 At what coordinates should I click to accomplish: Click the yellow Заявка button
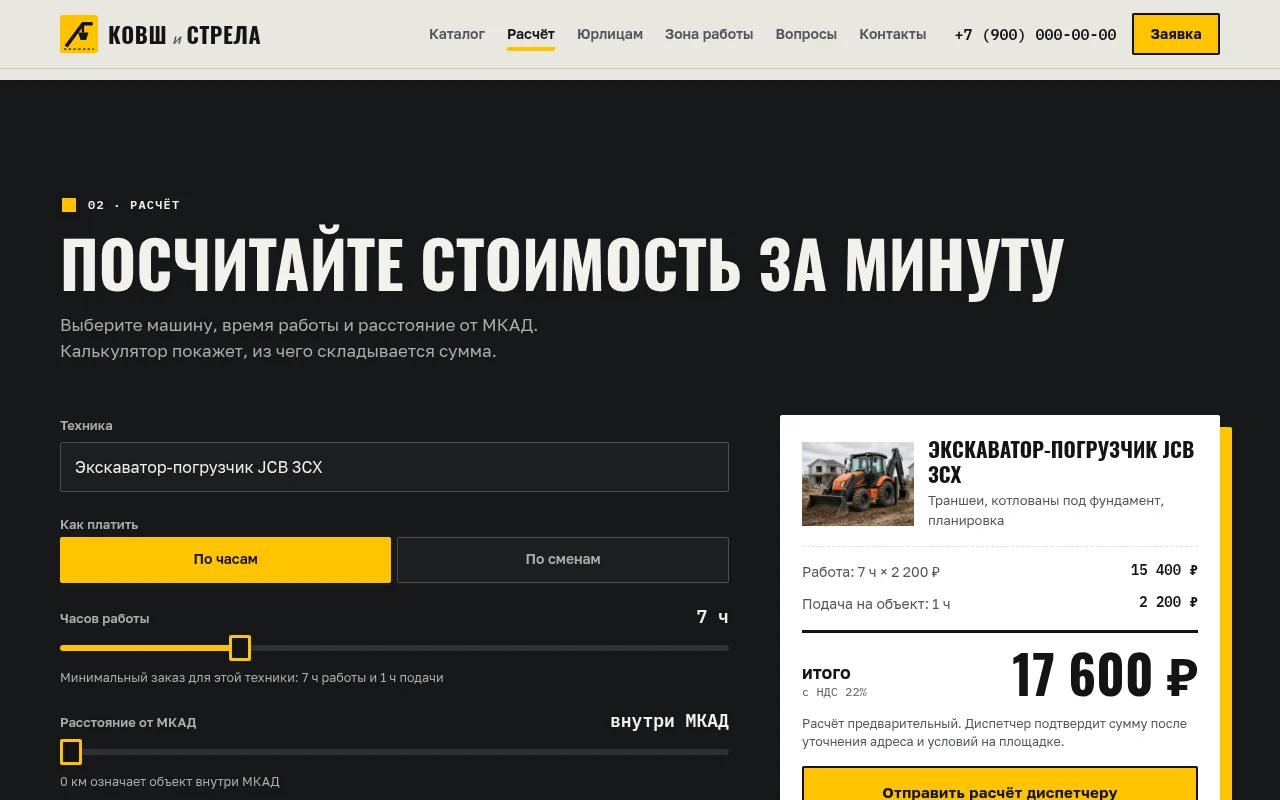1176,34
